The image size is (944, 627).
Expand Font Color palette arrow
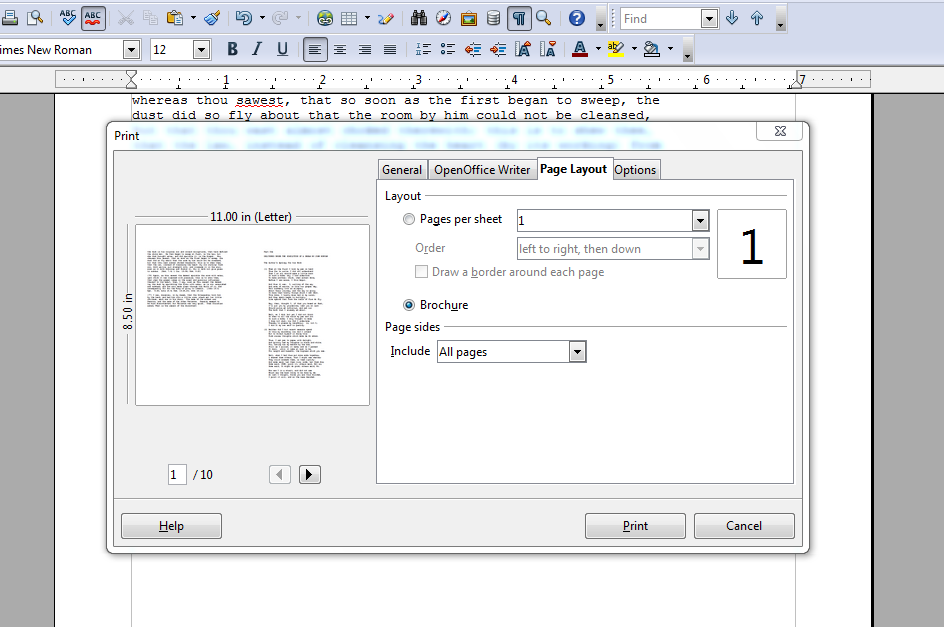(598, 49)
